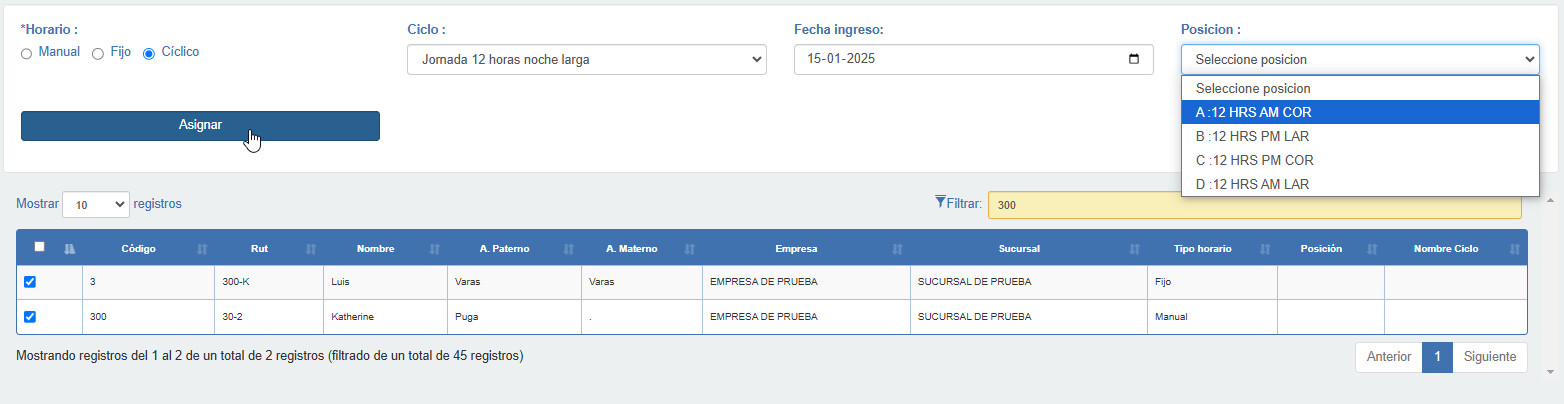The width and height of the screenshot is (1564, 404).
Task: Sort by Tipo horario column arrows
Action: tap(1266, 248)
